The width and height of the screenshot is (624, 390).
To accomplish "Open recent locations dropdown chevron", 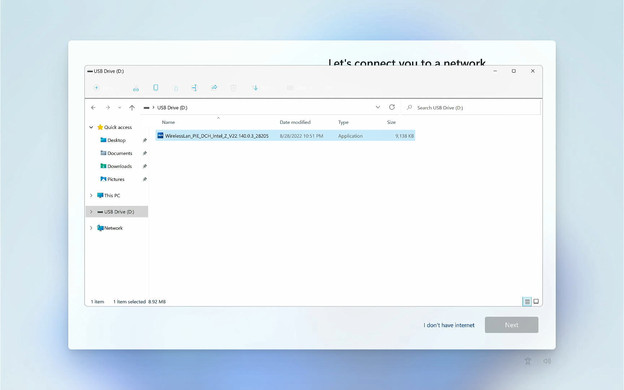I will point(119,107).
